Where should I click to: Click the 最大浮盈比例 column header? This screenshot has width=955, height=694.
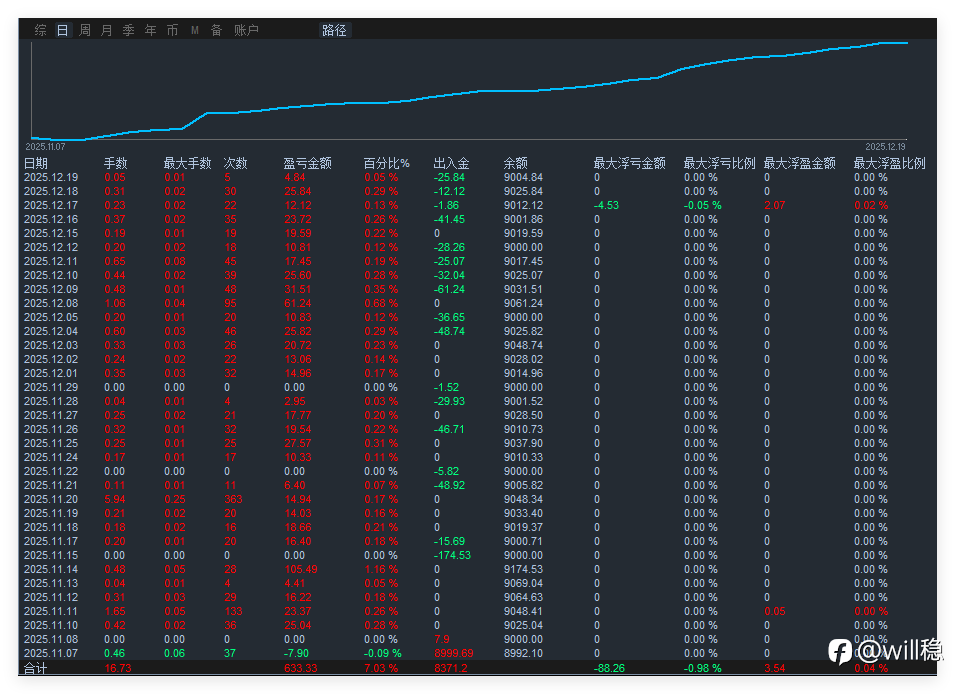[890, 163]
